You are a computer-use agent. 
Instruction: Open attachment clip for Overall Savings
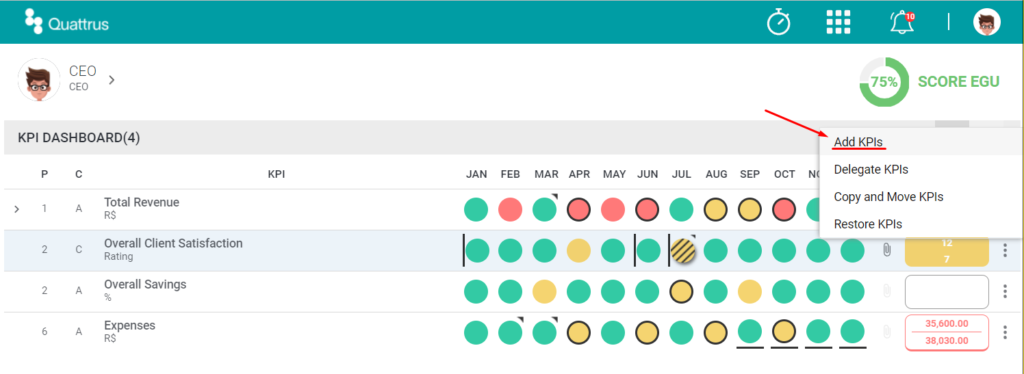tap(886, 291)
